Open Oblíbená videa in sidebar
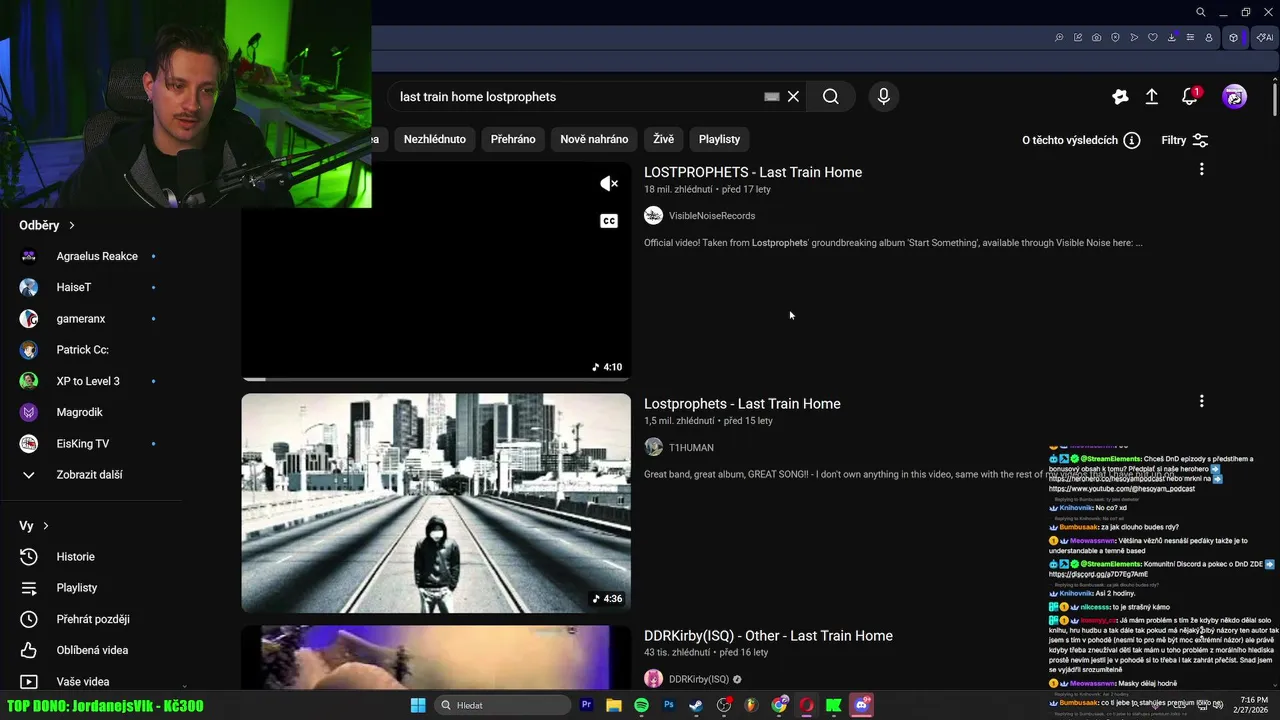Image resolution: width=1280 pixels, height=720 pixels. [x=90, y=650]
